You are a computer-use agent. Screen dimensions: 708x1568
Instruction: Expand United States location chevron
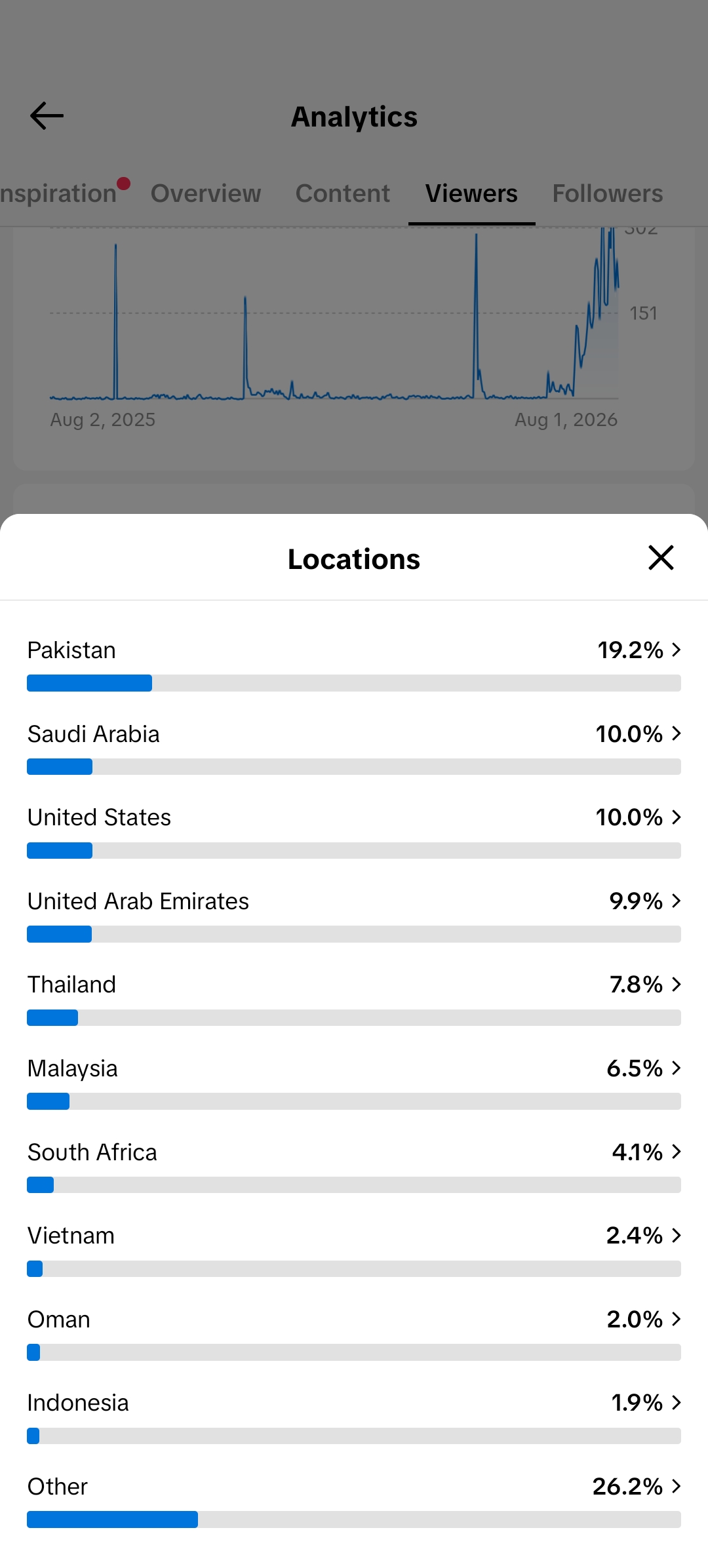pyautogui.click(x=677, y=817)
